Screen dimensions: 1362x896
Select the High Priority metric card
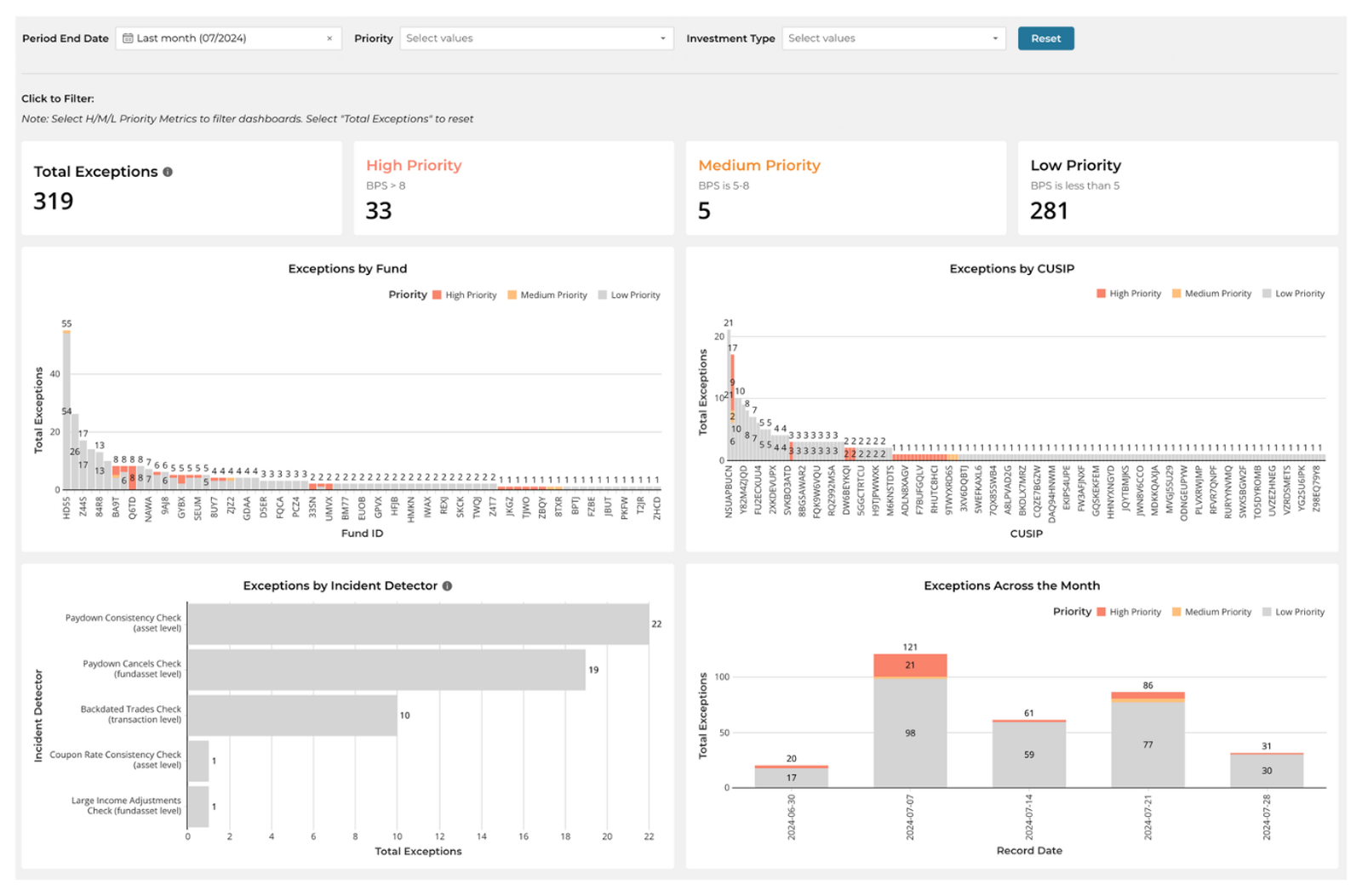click(x=513, y=188)
